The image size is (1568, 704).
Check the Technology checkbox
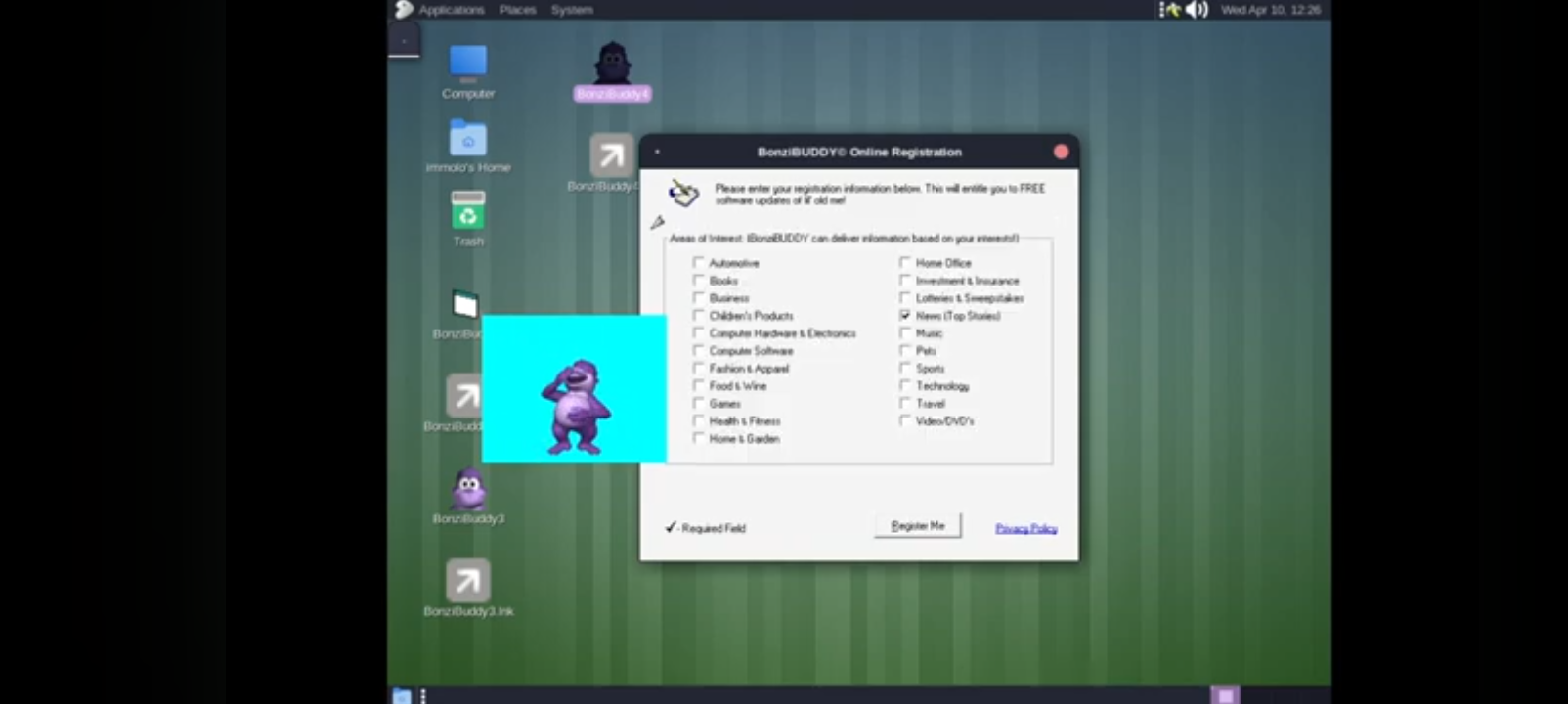[x=905, y=385]
